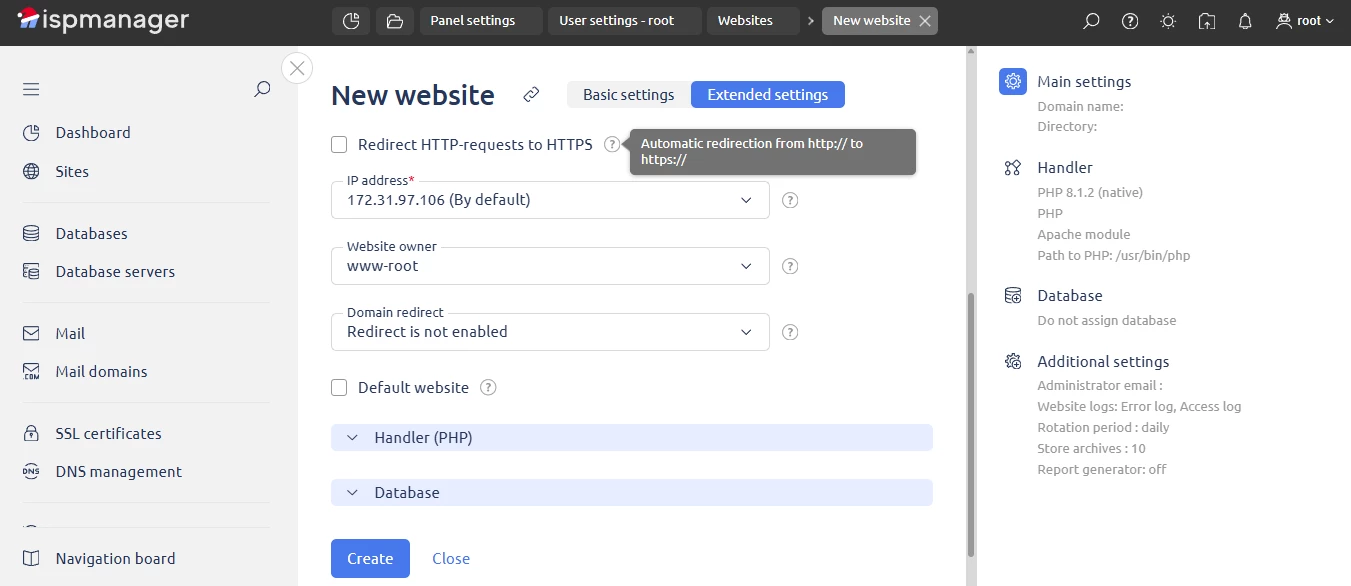Open SSL certificates in the sidebar
1351x586 pixels.
click(108, 433)
